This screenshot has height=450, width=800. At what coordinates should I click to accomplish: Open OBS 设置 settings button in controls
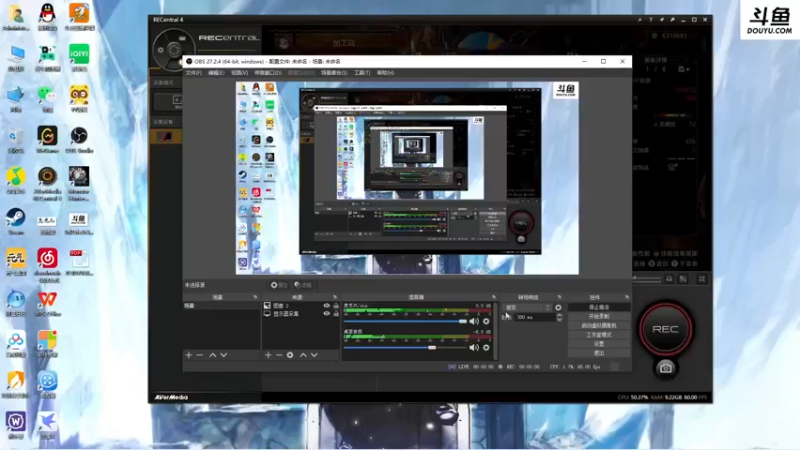pos(599,344)
